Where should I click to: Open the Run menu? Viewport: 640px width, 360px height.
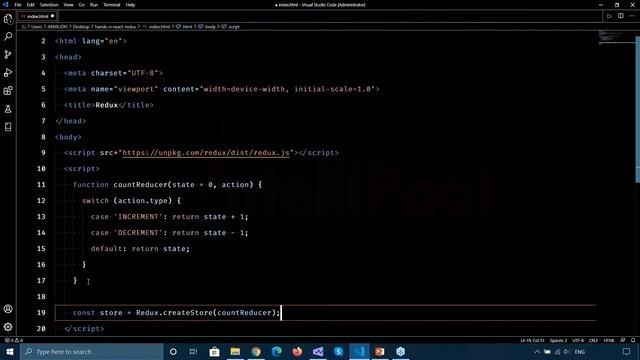[x=94, y=5]
